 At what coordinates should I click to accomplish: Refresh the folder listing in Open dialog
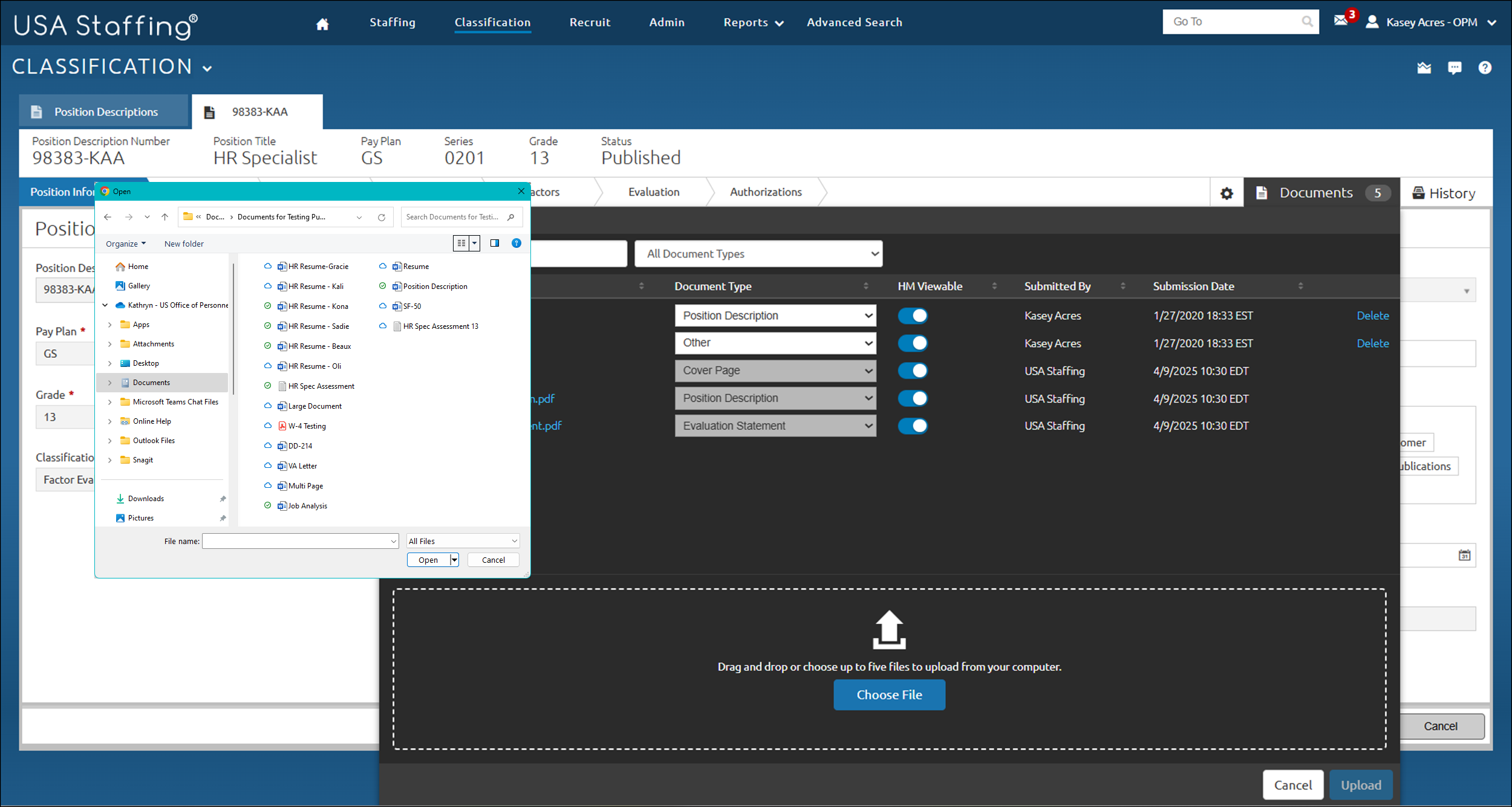pyautogui.click(x=382, y=217)
